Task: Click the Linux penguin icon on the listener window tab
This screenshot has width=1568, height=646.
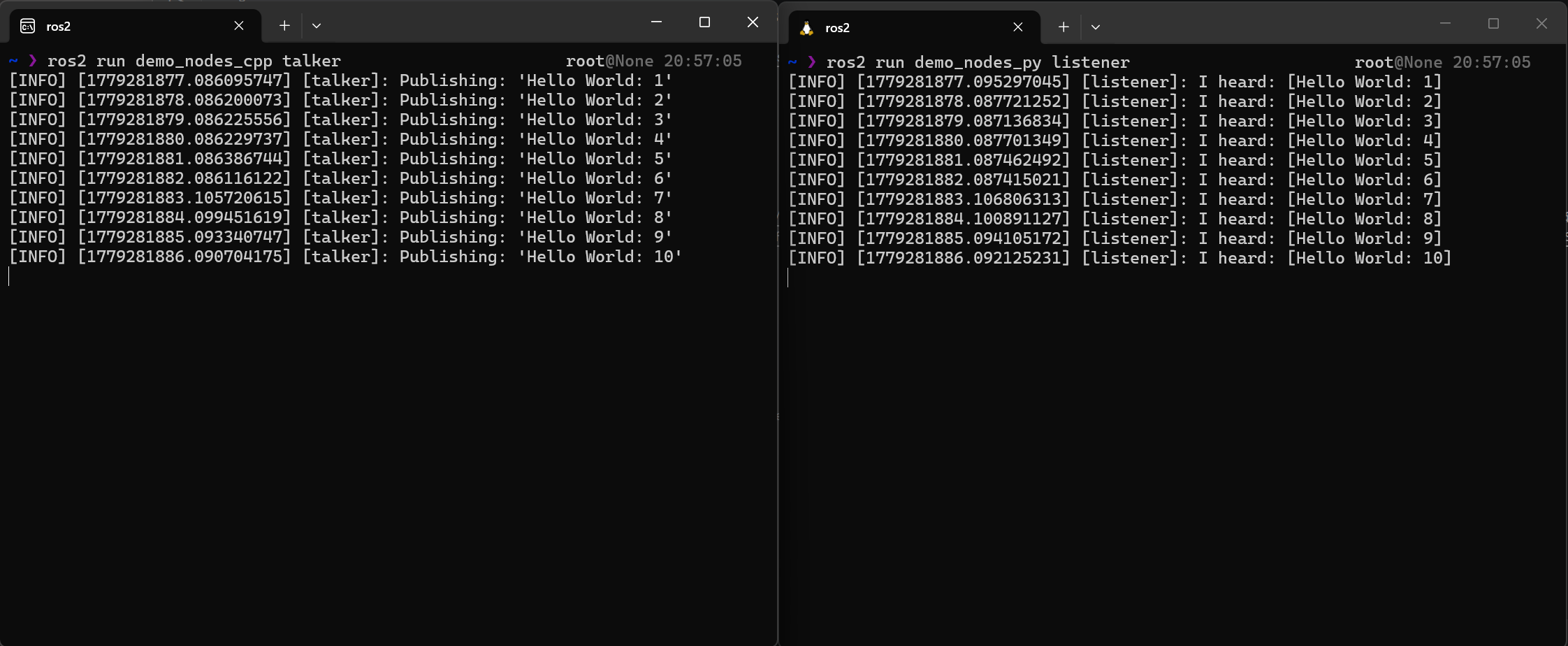Action: coord(807,27)
